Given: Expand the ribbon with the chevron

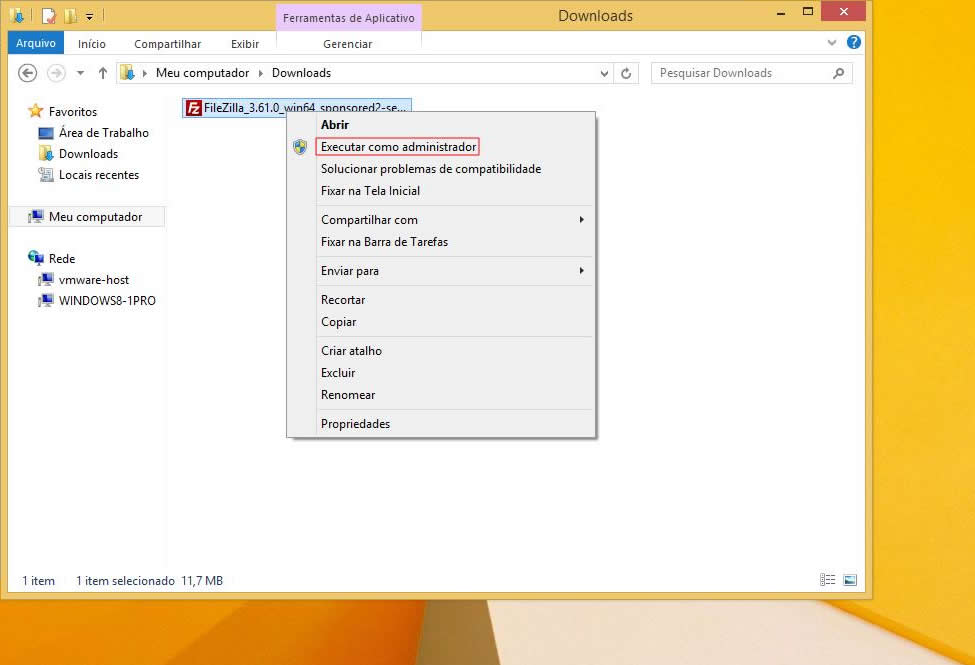Looking at the screenshot, I should click(832, 44).
